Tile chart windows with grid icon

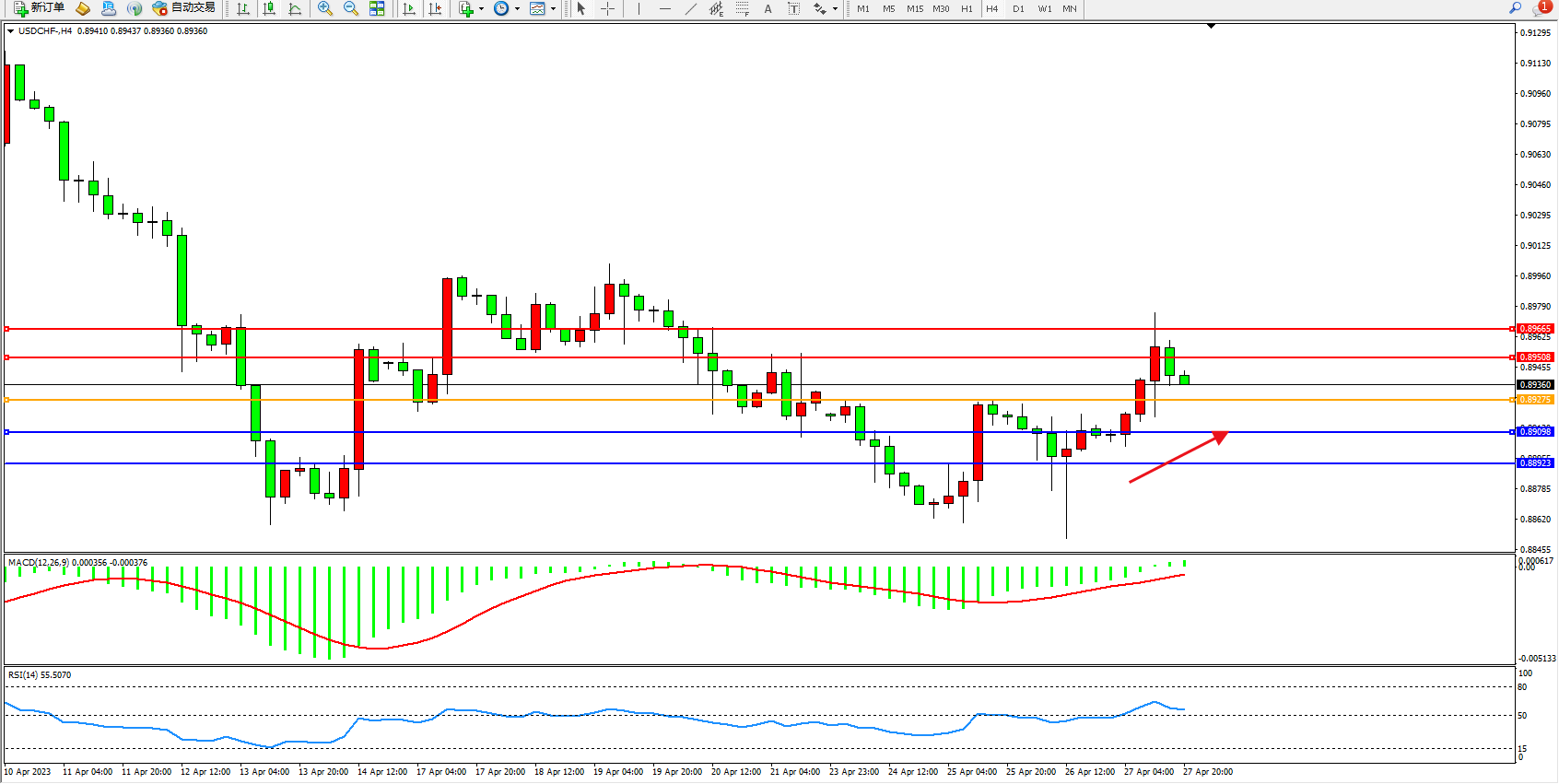377,8
